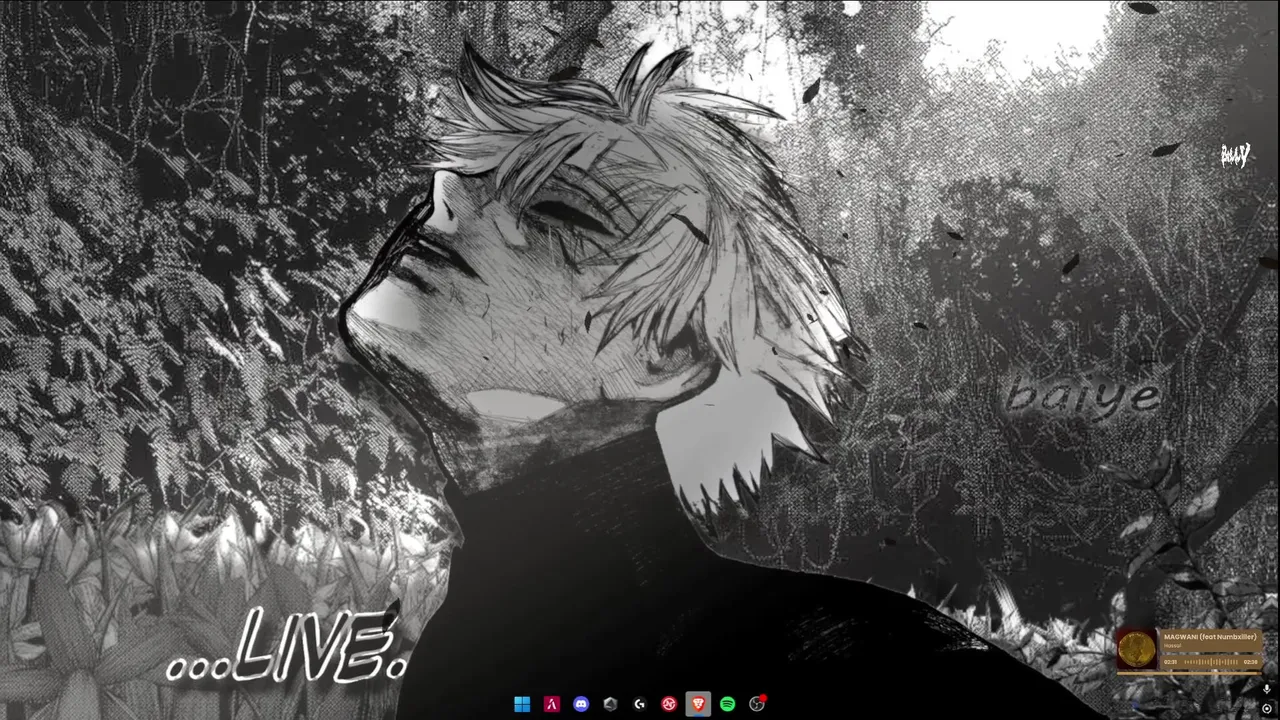
Task: Click the circular record indicator tray icon
Action: pos(1267,708)
